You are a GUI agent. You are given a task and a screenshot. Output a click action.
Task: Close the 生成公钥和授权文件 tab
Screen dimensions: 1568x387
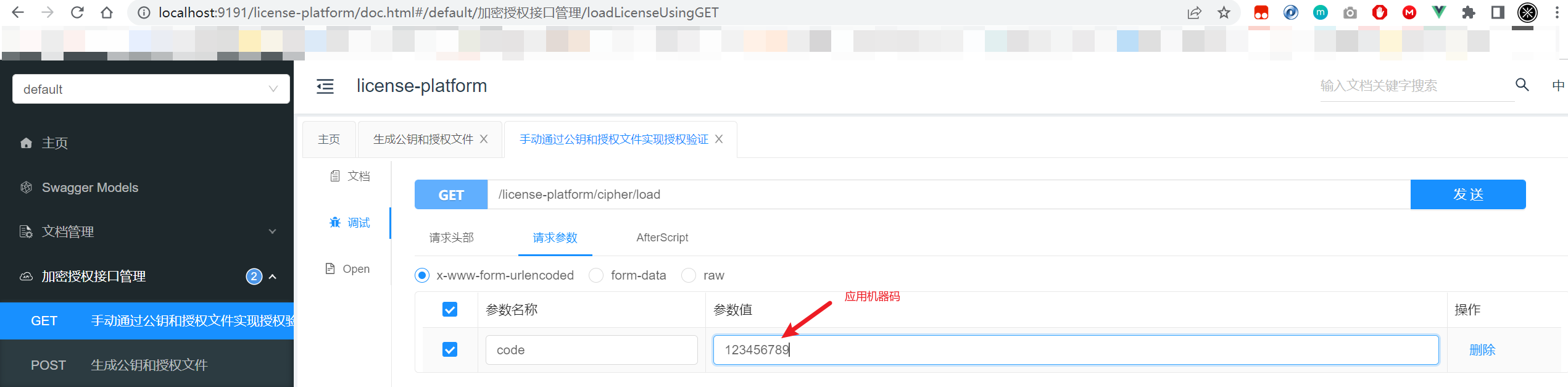click(x=484, y=139)
